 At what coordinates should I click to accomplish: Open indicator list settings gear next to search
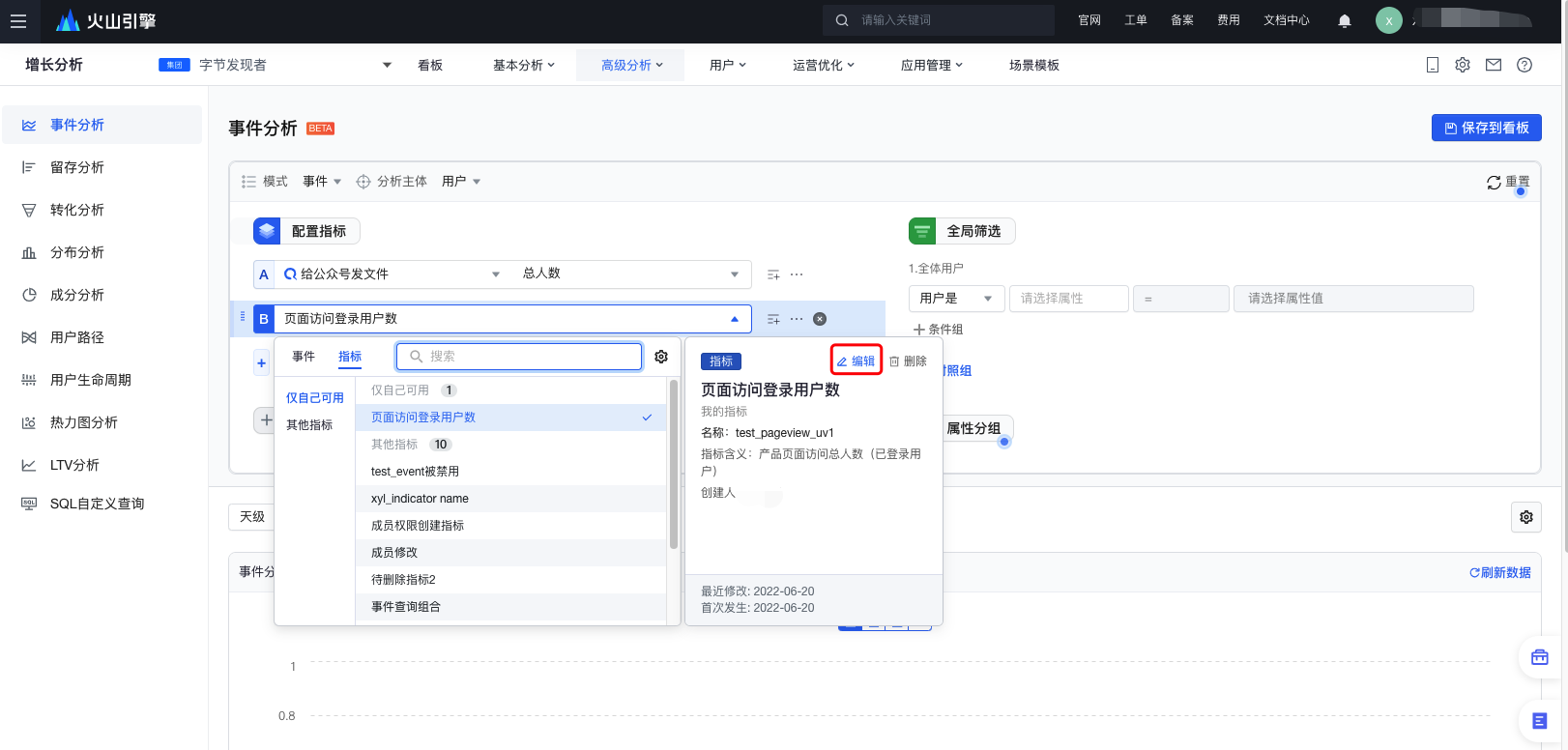[x=661, y=357]
